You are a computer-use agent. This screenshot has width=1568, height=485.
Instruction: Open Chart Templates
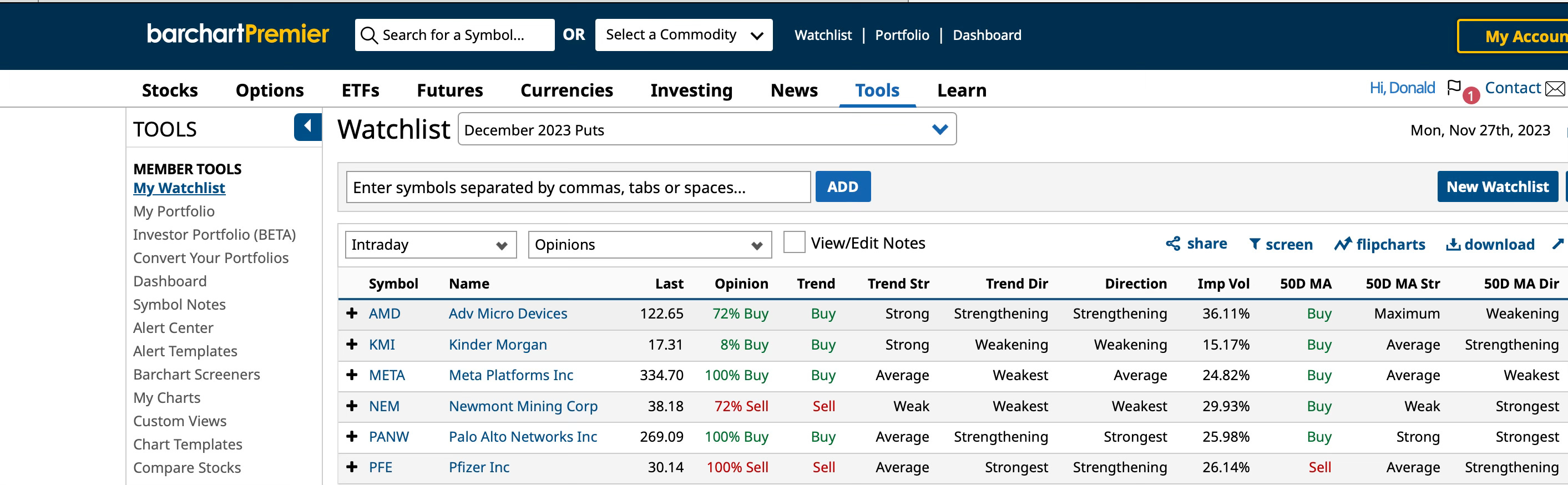pyautogui.click(x=188, y=443)
